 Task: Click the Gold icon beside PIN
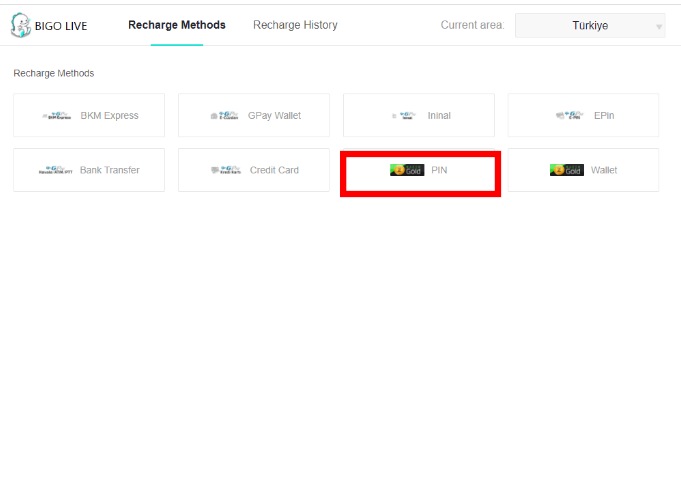coord(407,170)
